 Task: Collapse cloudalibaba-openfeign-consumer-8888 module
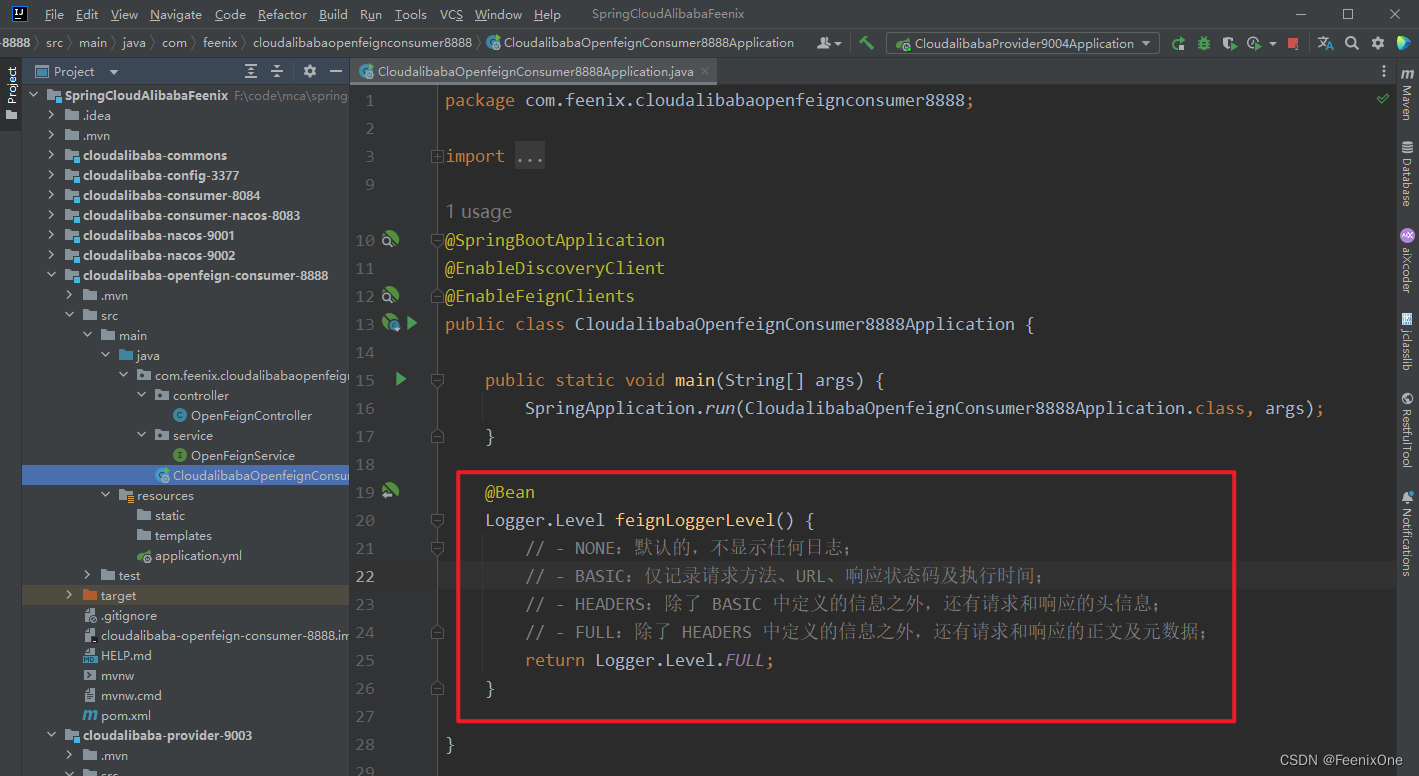(x=52, y=275)
